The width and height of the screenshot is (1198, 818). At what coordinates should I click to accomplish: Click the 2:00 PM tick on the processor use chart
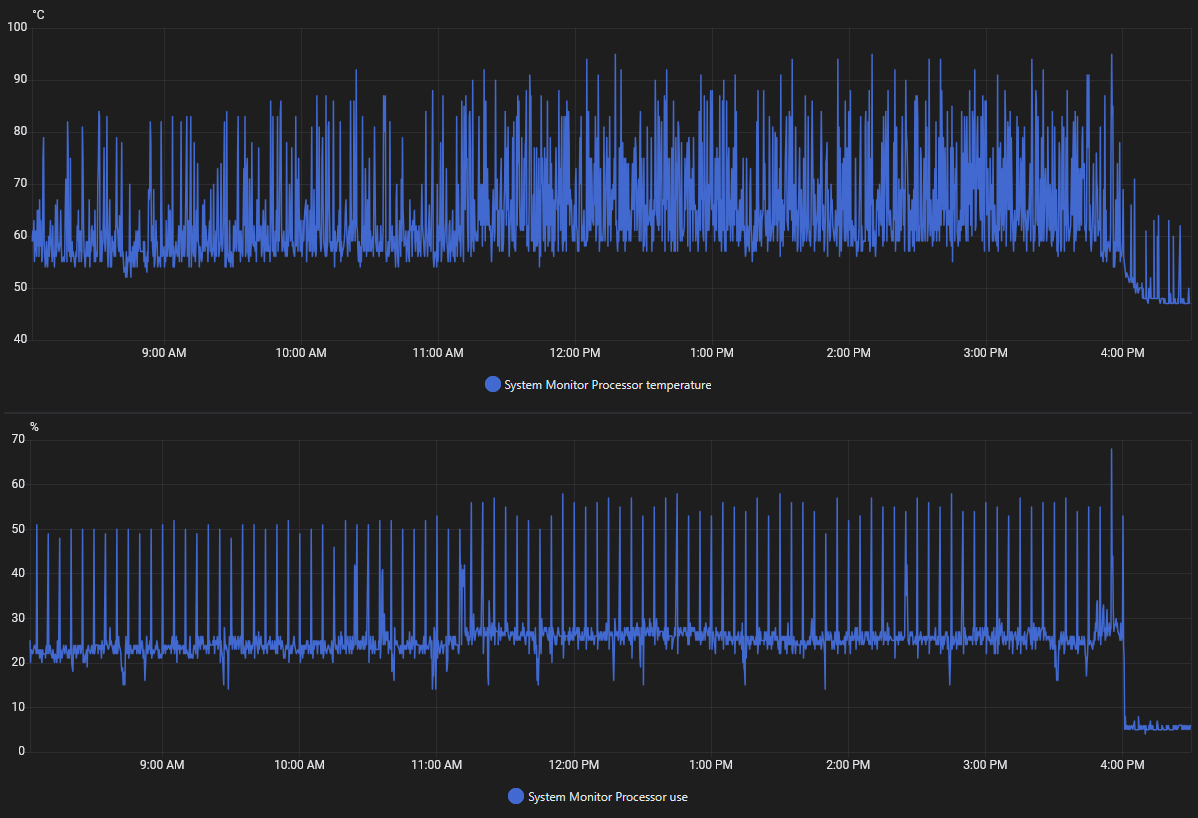point(848,765)
